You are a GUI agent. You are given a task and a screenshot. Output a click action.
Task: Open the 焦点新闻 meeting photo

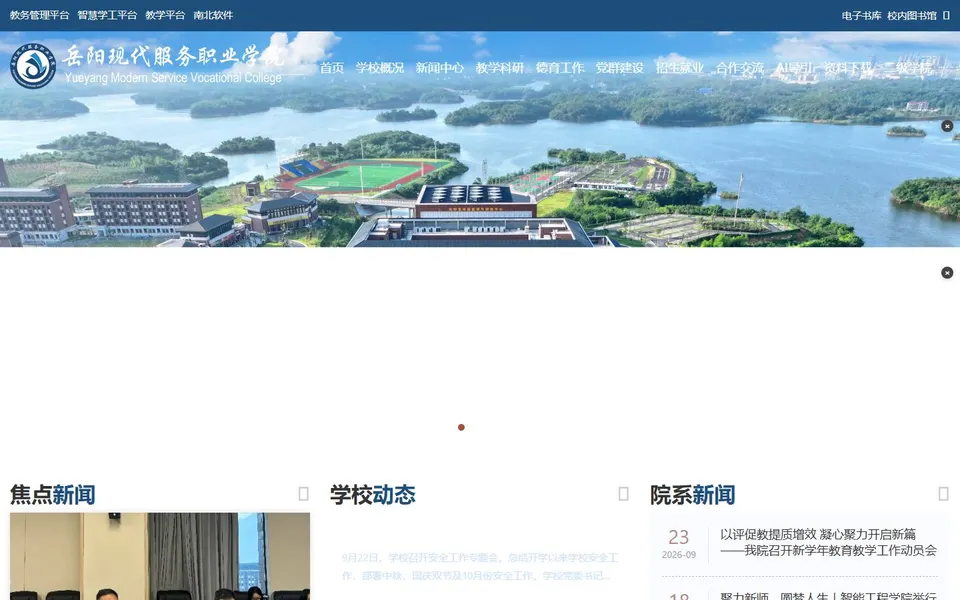(160, 556)
